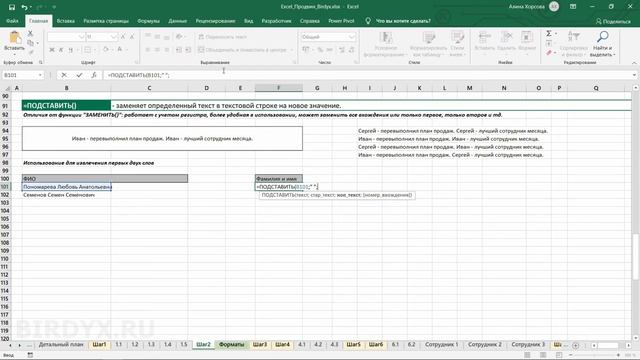Toggle Bold formatting button
The height and width of the screenshot is (360, 640).
coord(52,50)
